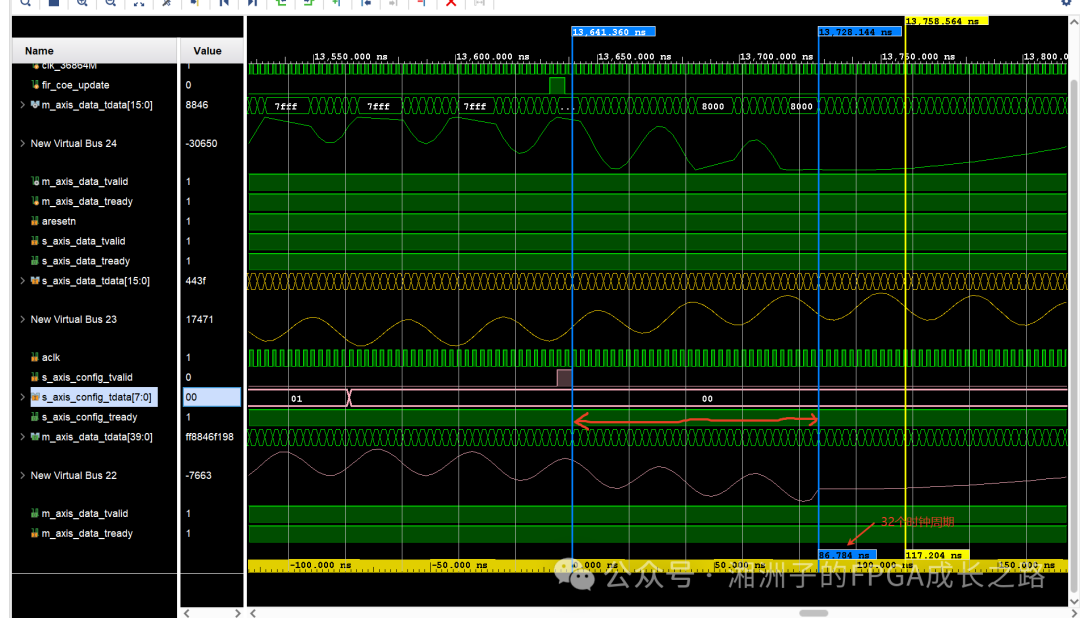The width and height of the screenshot is (1080, 618).
Task: Click signal icon beside fir_coe_update
Action: click(x=35, y=85)
